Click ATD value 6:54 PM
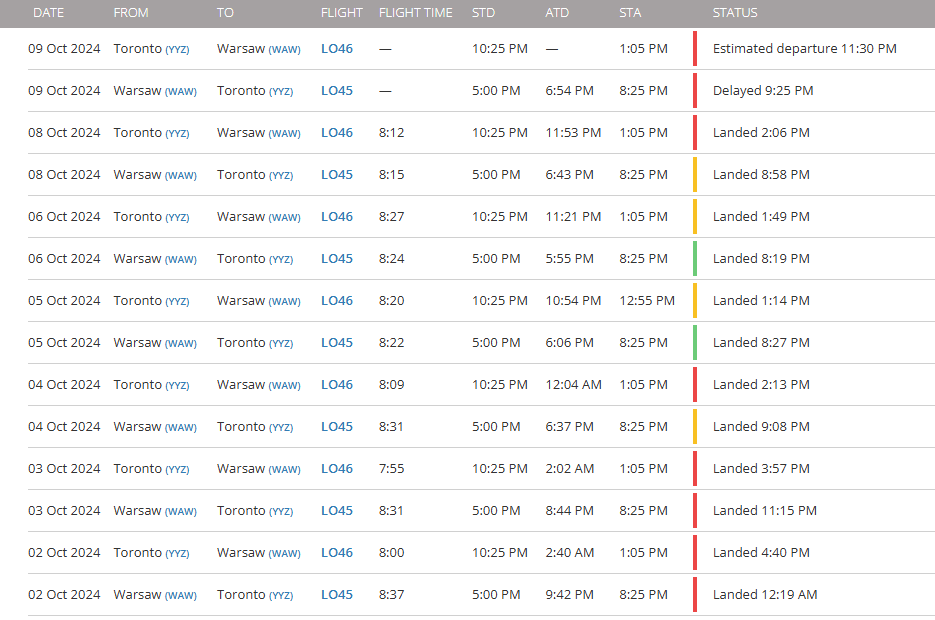This screenshot has width=935, height=620. (x=569, y=91)
